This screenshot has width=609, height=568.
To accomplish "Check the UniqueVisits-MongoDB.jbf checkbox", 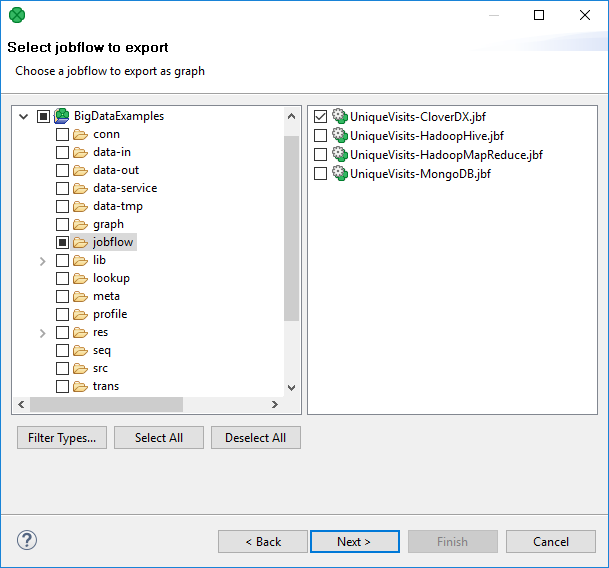I will point(320,174).
